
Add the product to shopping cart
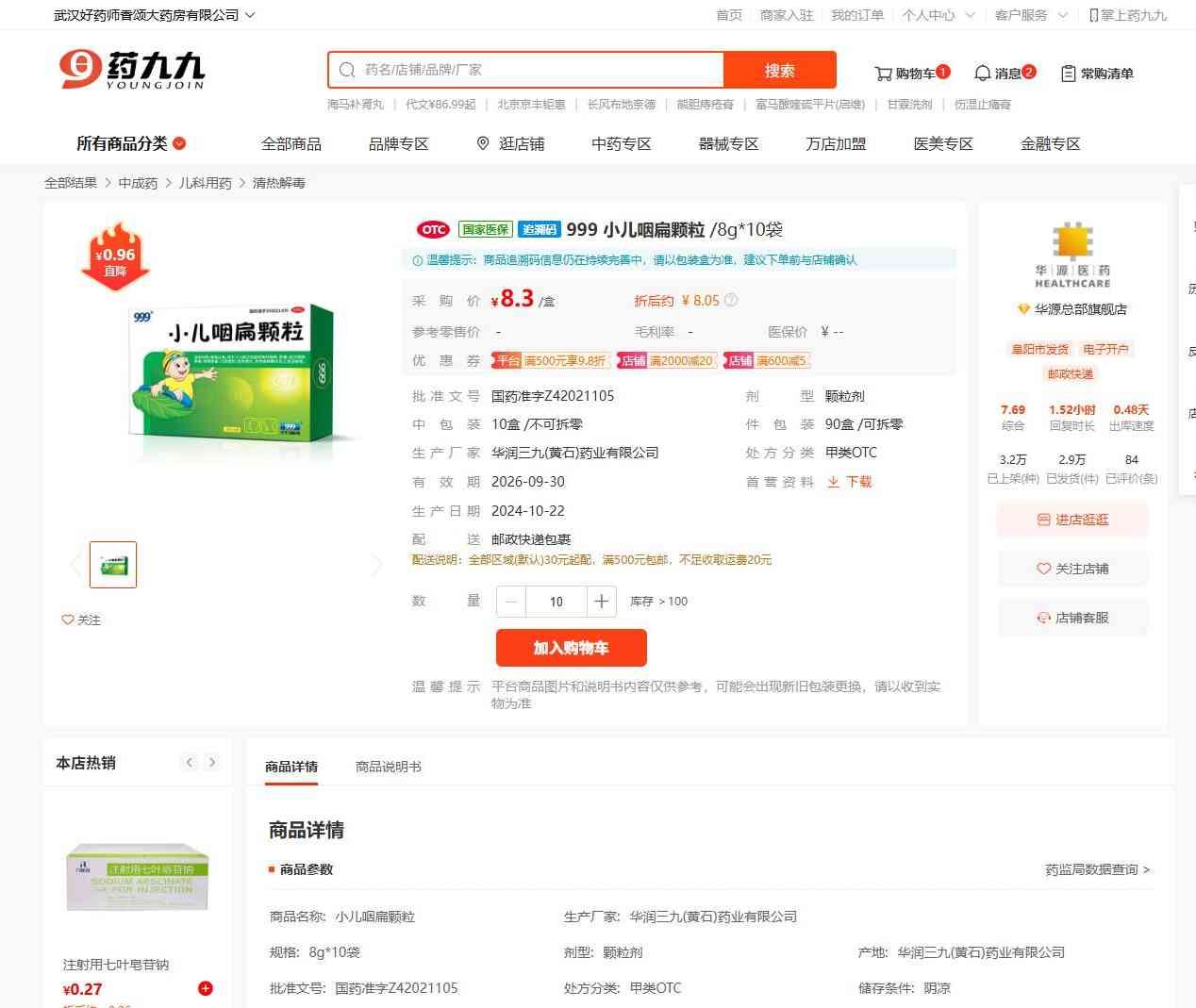tap(572, 648)
